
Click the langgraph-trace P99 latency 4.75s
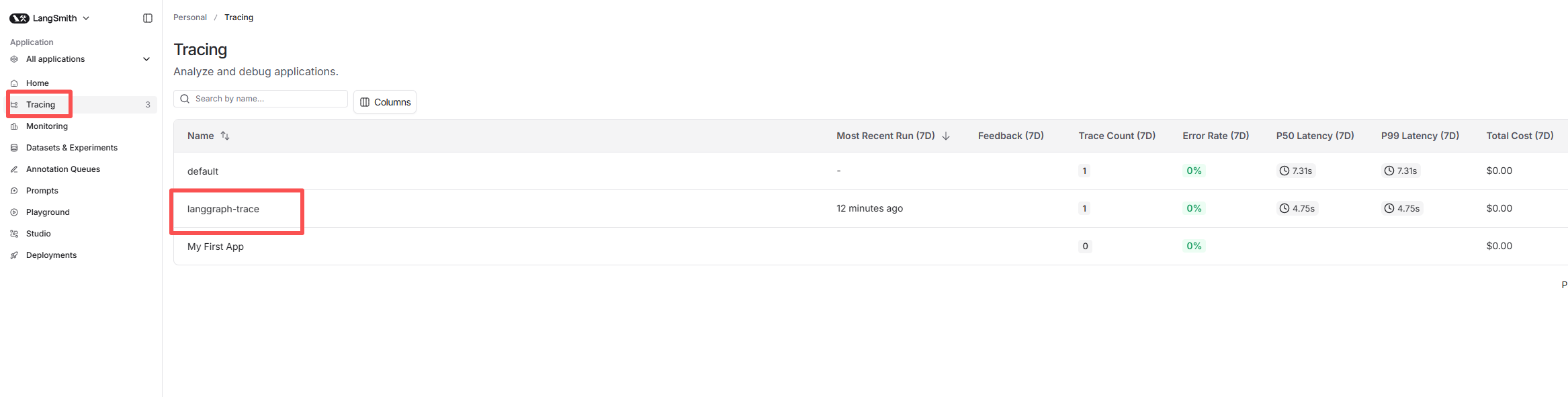pos(1402,208)
